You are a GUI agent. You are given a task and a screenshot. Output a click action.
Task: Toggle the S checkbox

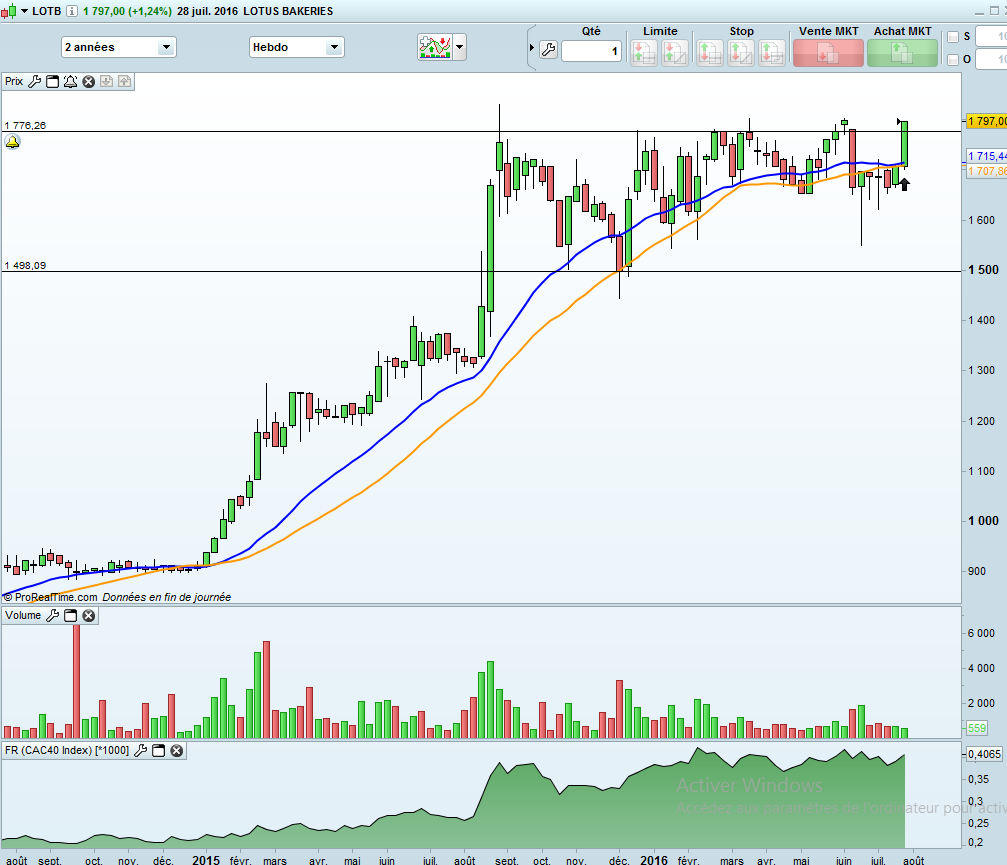[x=953, y=37]
